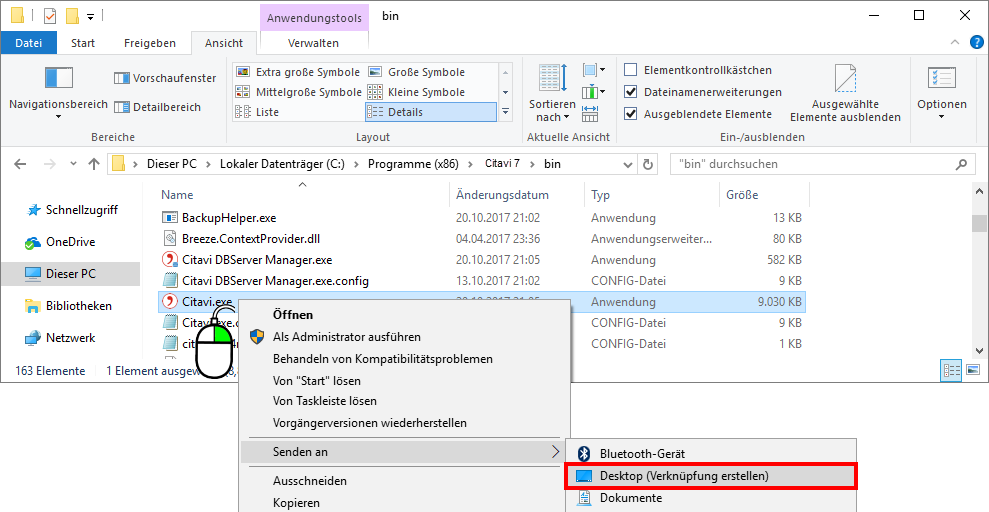Select the Ansicht ribbon tab
989x512 pixels.
(x=224, y=43)
